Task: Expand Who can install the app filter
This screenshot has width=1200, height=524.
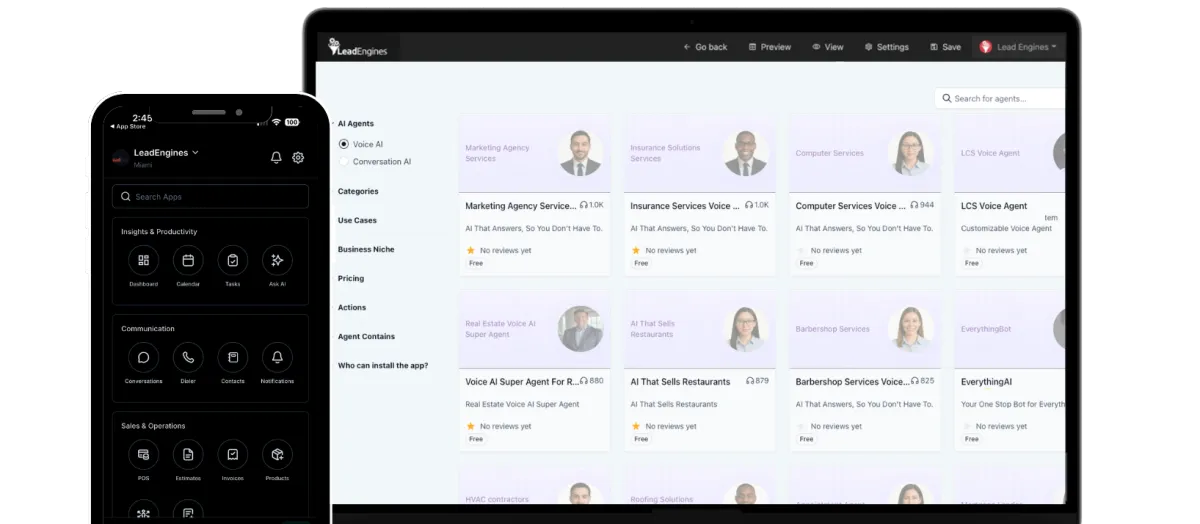Action: pos(383,365)
